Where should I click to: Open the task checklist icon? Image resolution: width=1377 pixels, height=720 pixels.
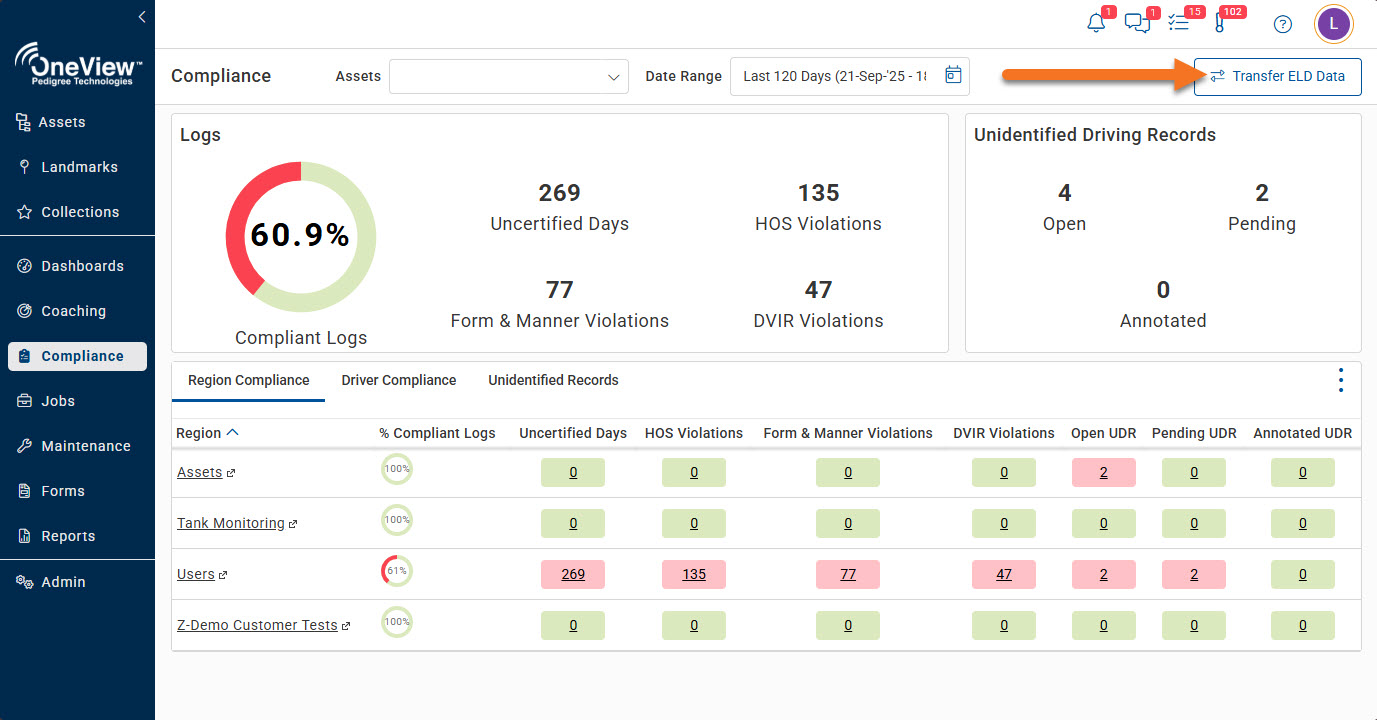[x=1178, y=24]
